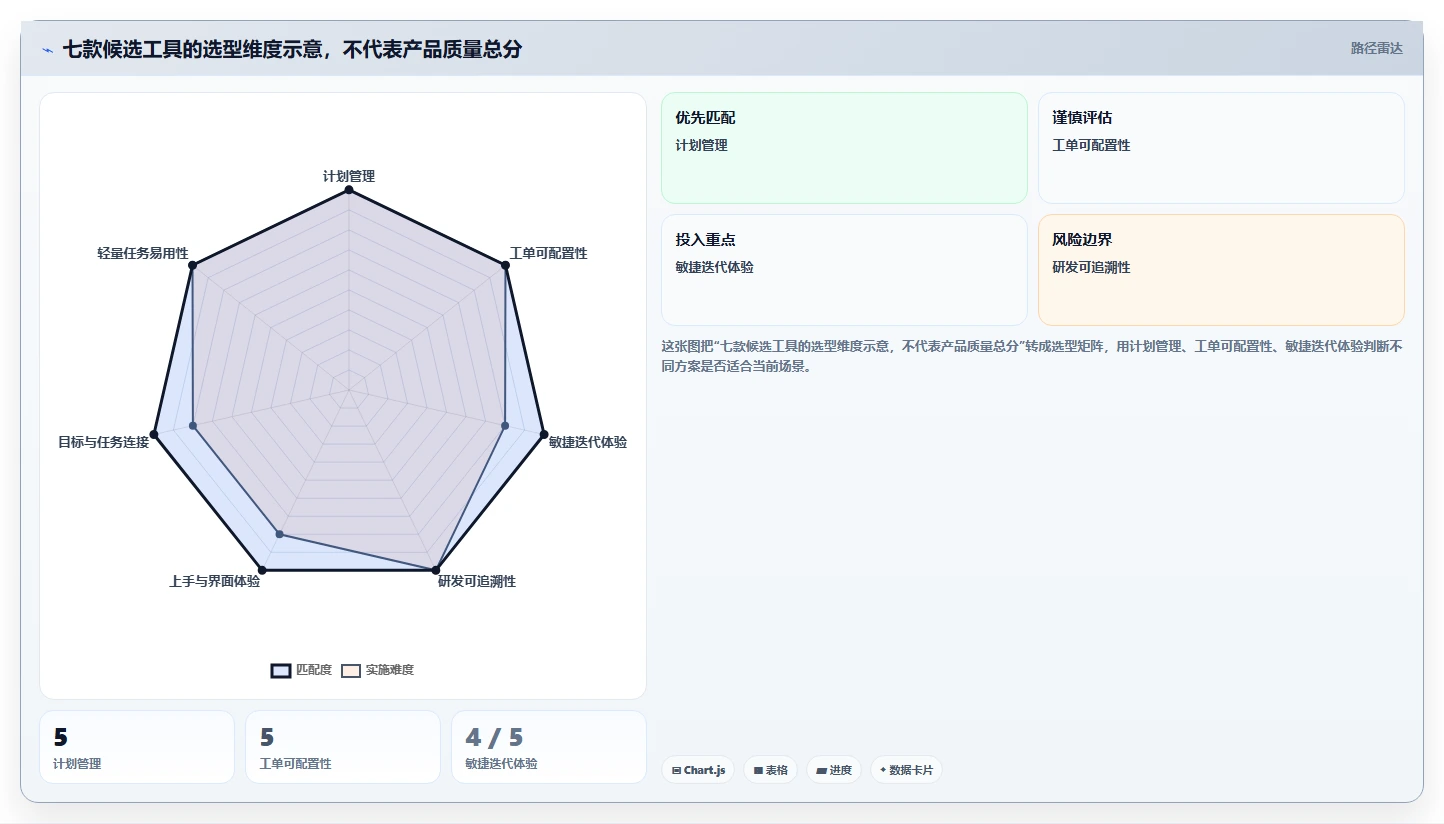Image resolution: width=1444 pixels, height=824 pixels.
Task: Open the 优先匹配 card
Action: (x=844, y=148)
